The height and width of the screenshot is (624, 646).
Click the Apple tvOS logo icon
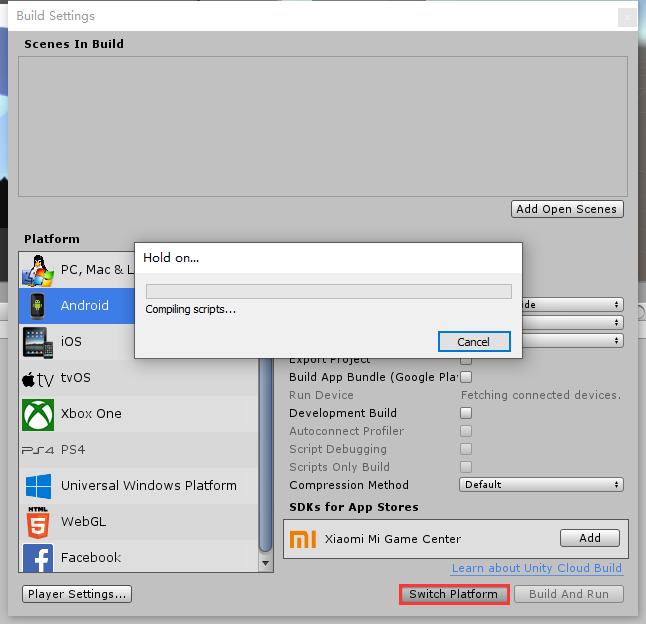(x=38, y=379)
